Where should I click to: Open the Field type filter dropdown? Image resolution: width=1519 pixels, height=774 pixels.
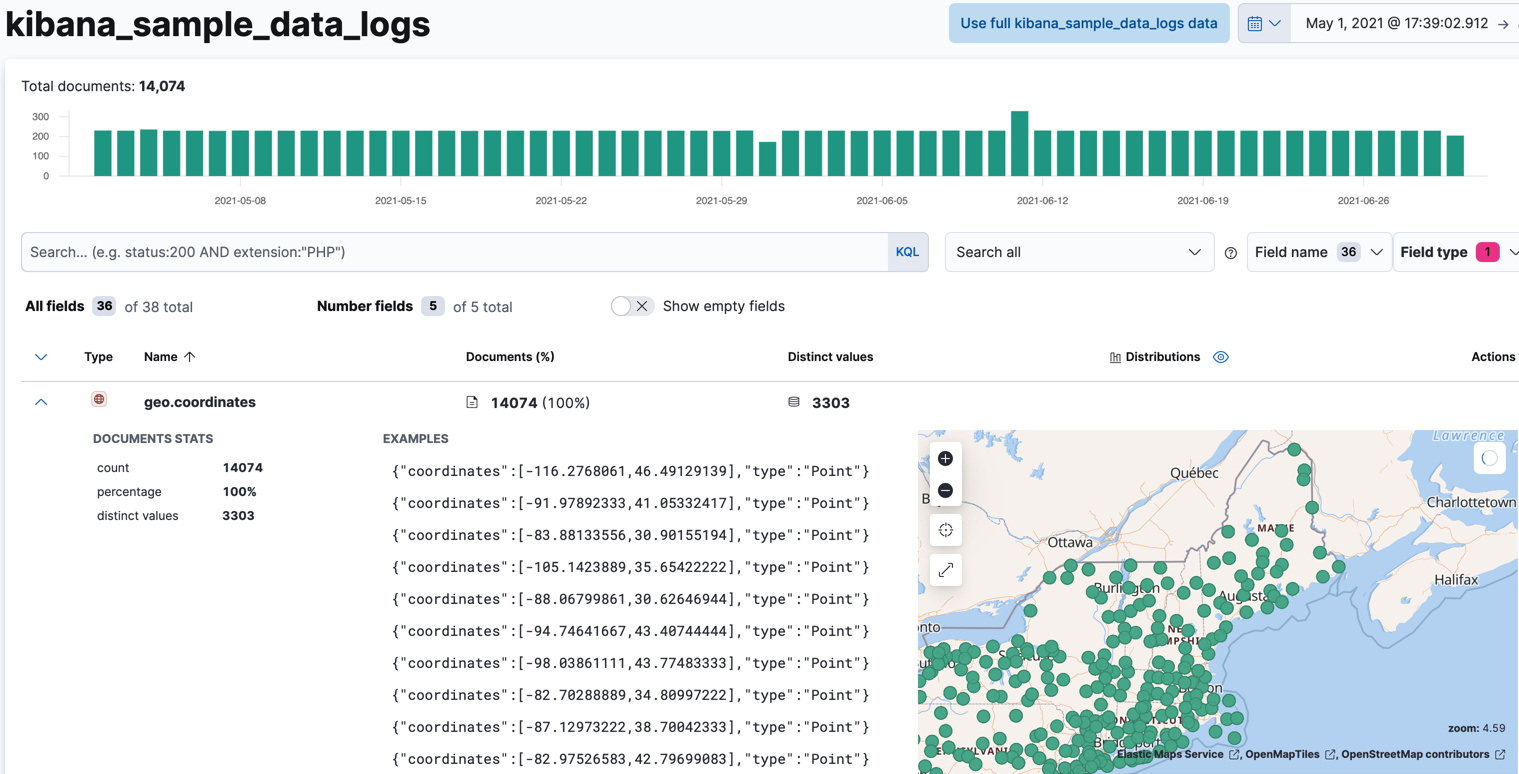pyautogui.click(x=1455, y=251)
